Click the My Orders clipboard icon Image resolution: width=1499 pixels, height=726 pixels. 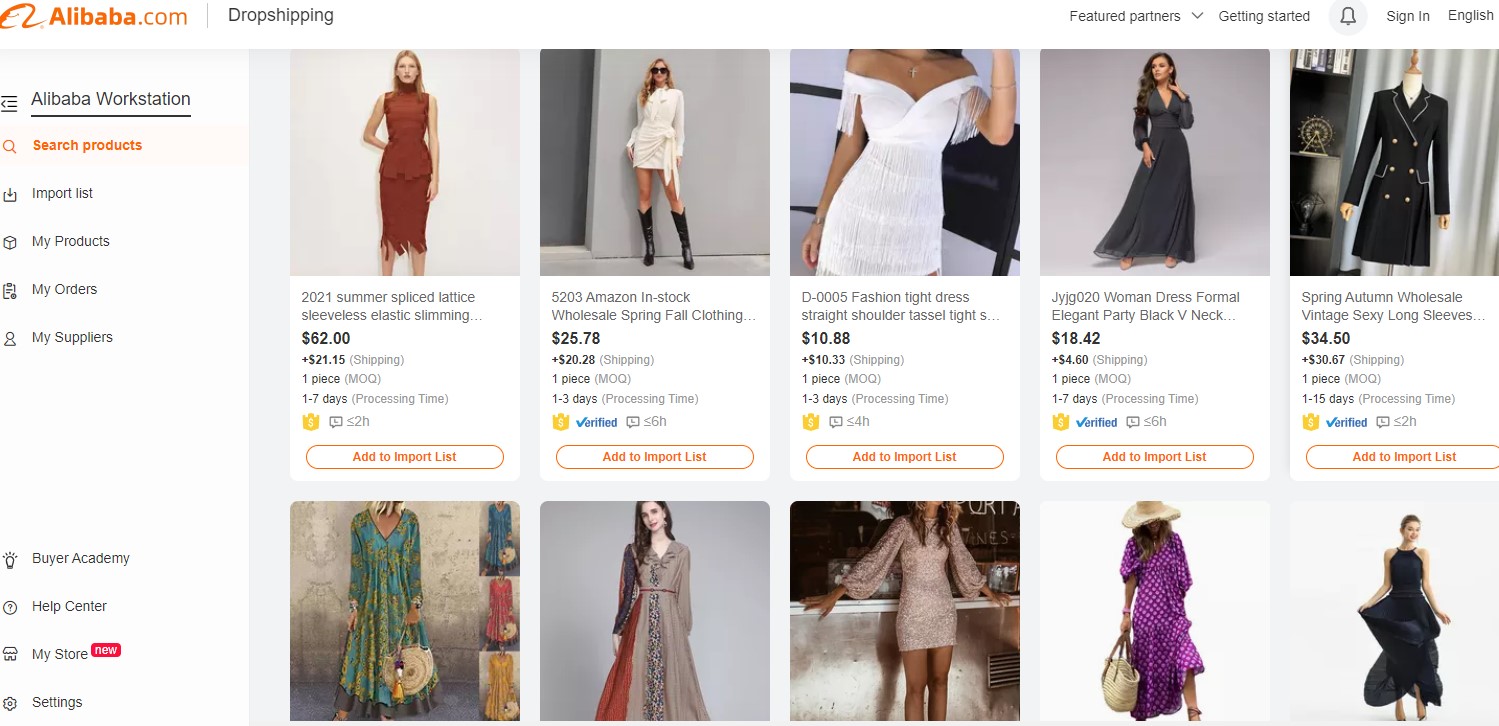coord(10,289)
